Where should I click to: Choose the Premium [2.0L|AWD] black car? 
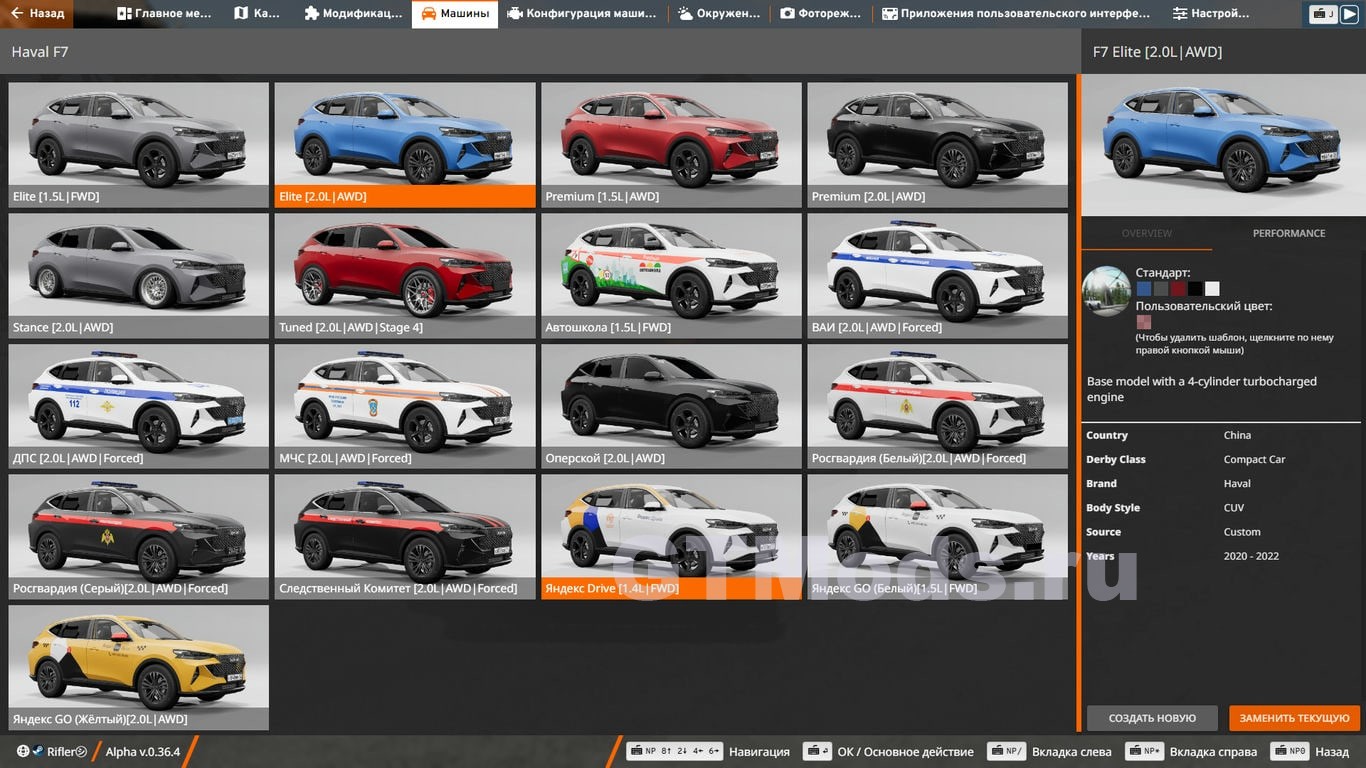[x=937, y=145]
